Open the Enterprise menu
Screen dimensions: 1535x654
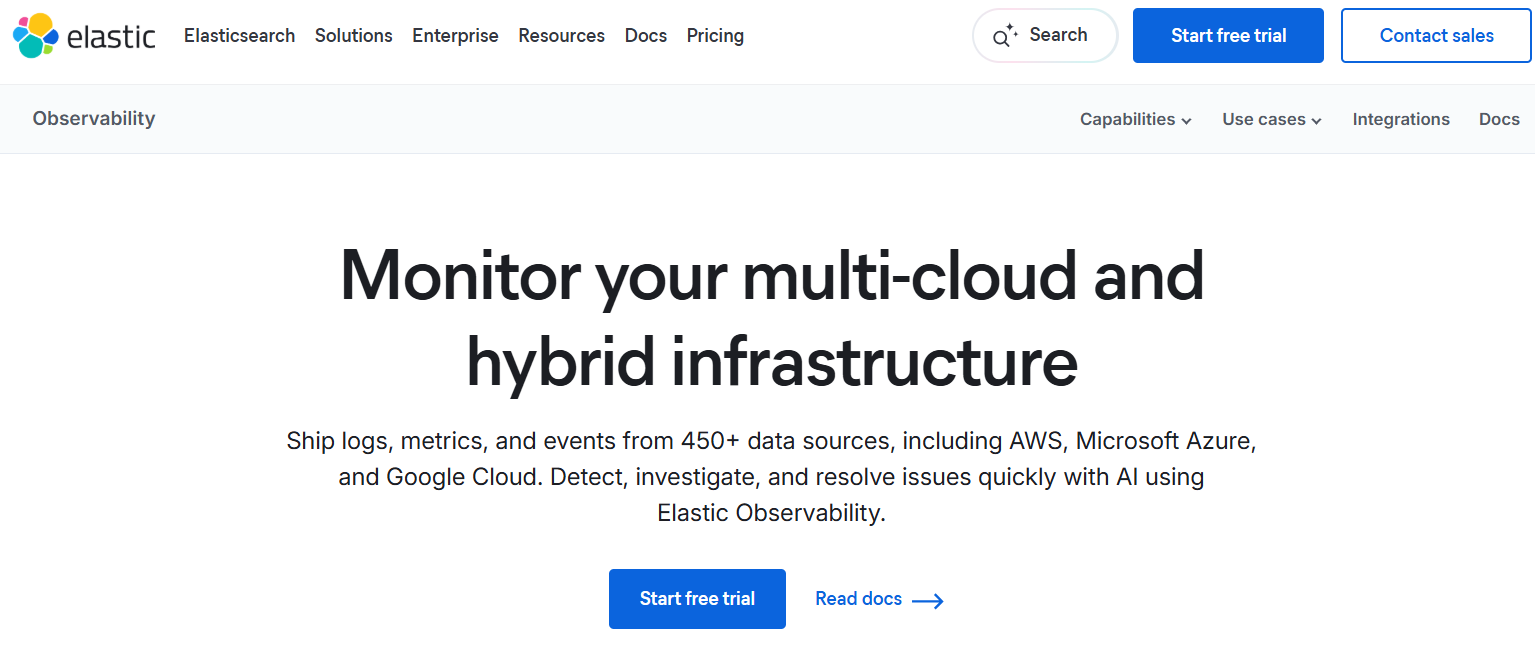point(455,35)
